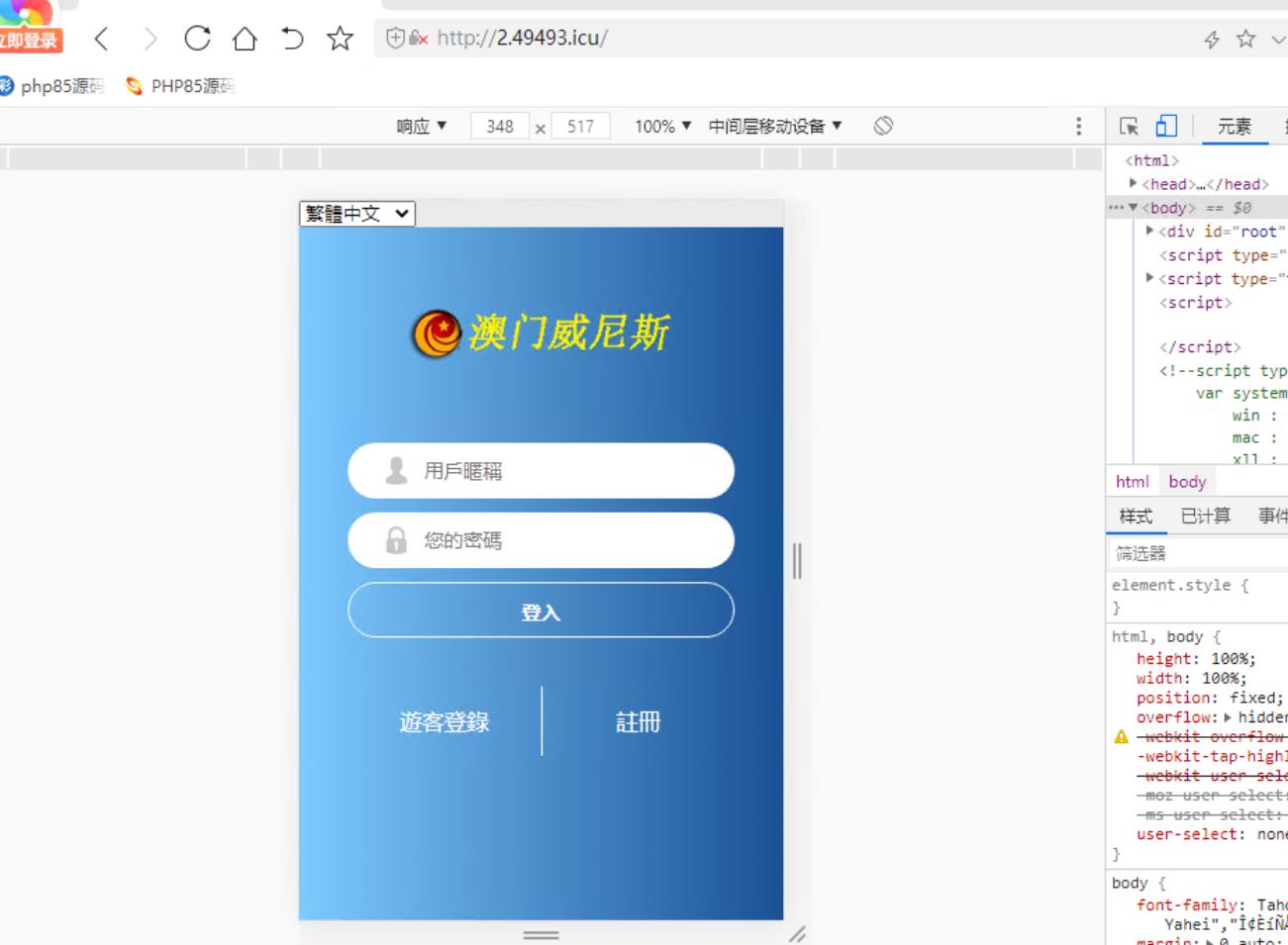
Task: Switch to the 已计算 styles tab
Action: 1205,516
